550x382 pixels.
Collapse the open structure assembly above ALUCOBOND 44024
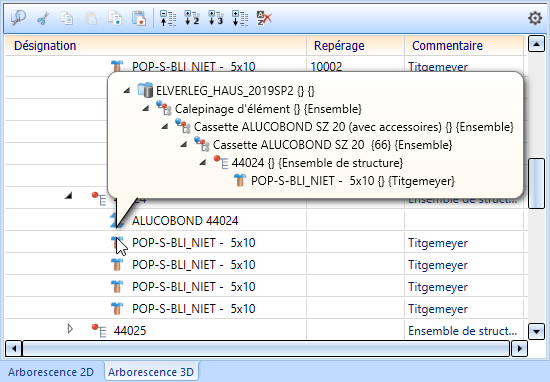click(69, 196)
